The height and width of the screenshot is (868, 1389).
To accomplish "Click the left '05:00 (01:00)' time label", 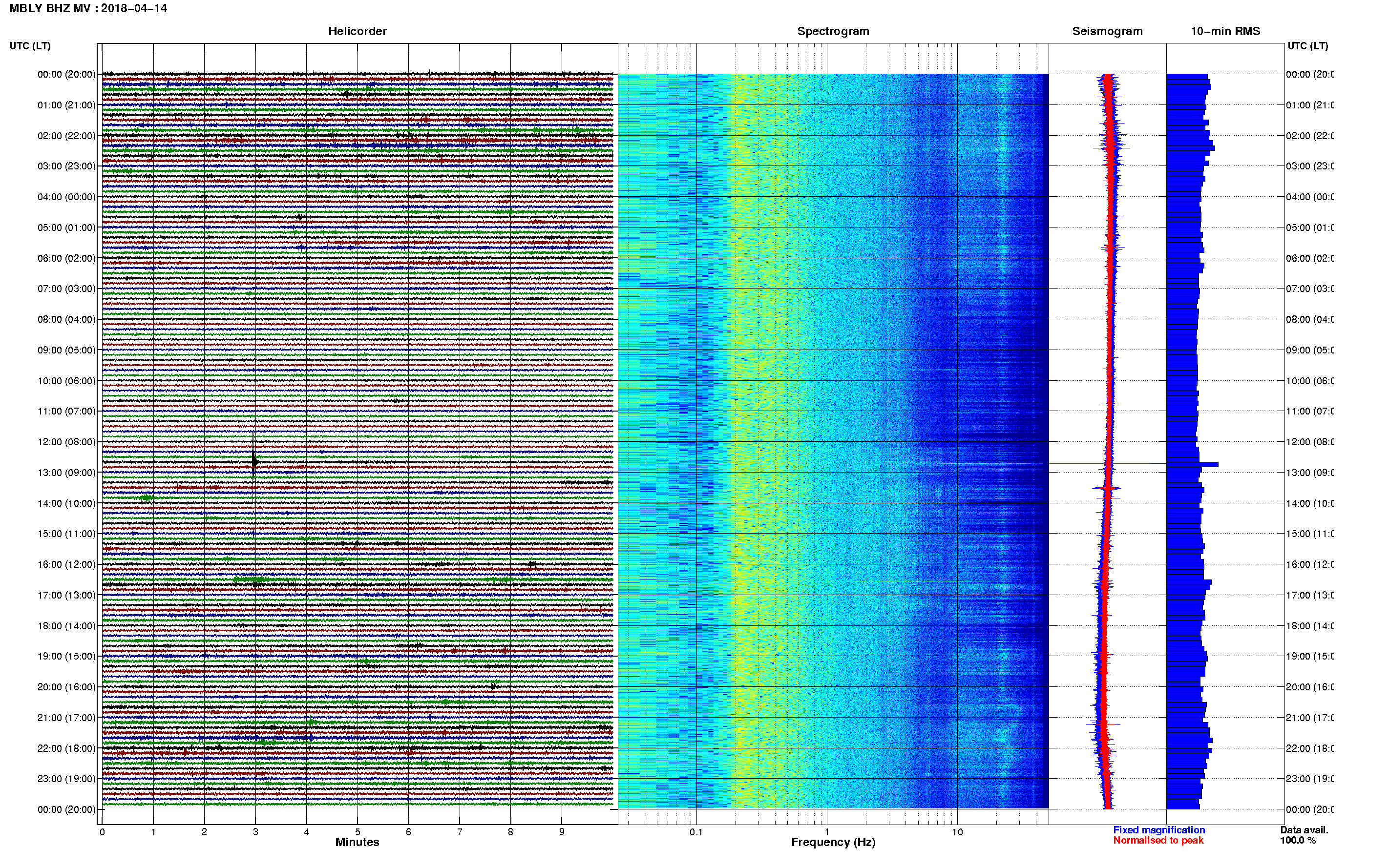I will pos(66,227).
